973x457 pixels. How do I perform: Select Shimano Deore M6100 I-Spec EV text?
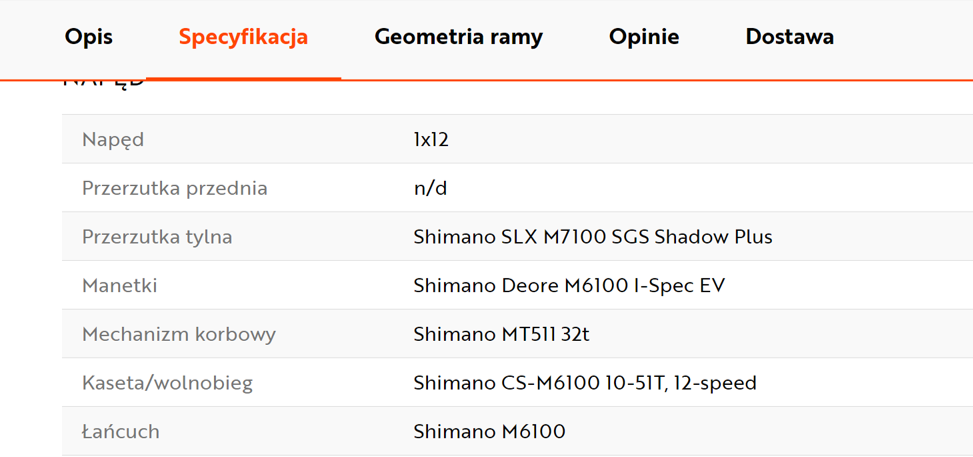(x=569, y=286)
